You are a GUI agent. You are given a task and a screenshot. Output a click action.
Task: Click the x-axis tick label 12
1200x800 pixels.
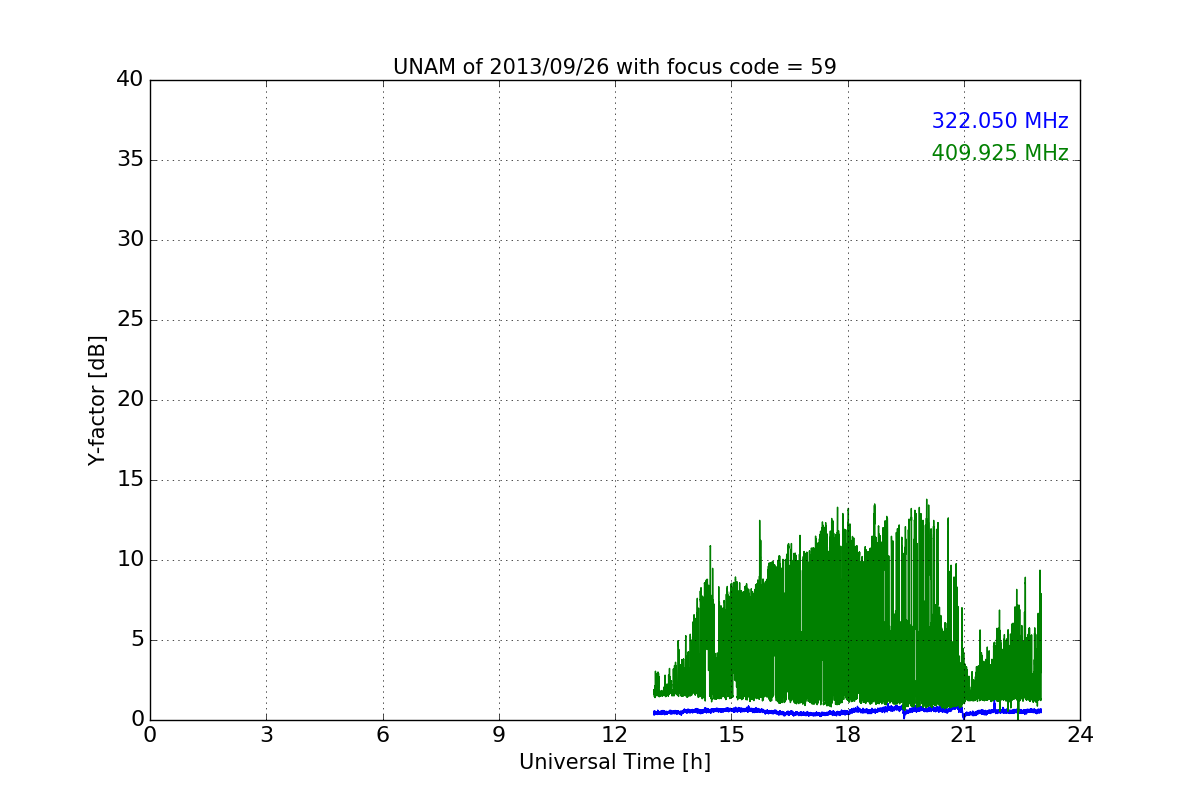pos(615,735)
